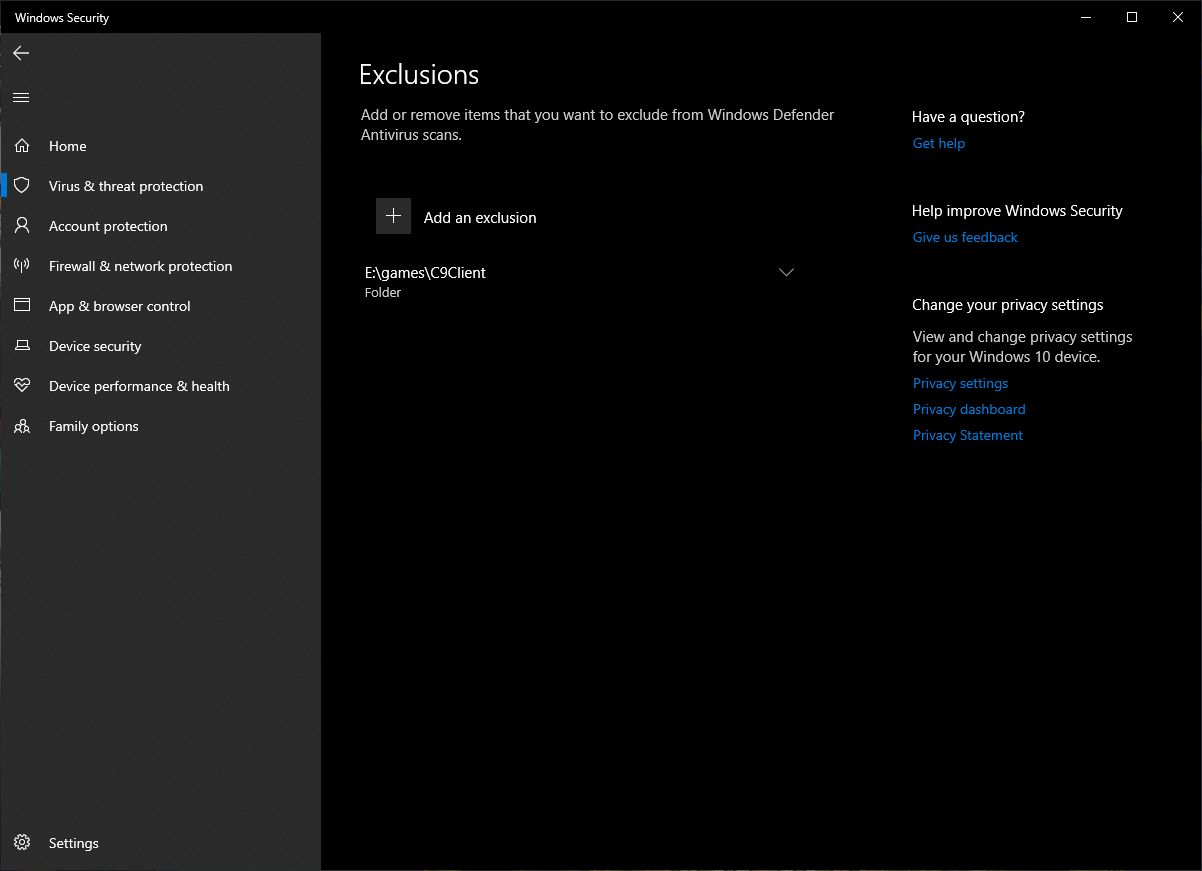Open the Privacy dashboard link
Viewport: 1202px width, 871px height.
969,409
